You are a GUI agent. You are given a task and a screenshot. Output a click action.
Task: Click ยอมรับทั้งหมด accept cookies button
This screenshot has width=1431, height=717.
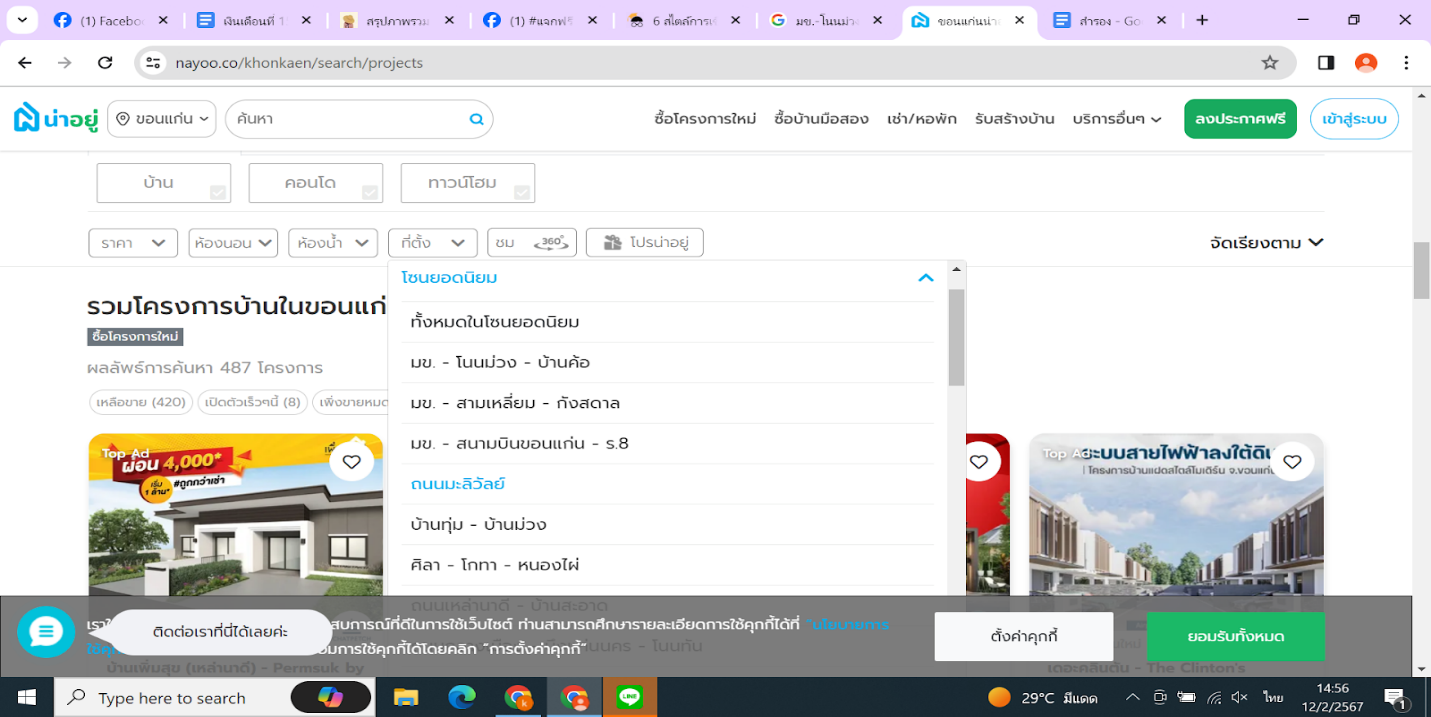click(x=1236, y=636)
